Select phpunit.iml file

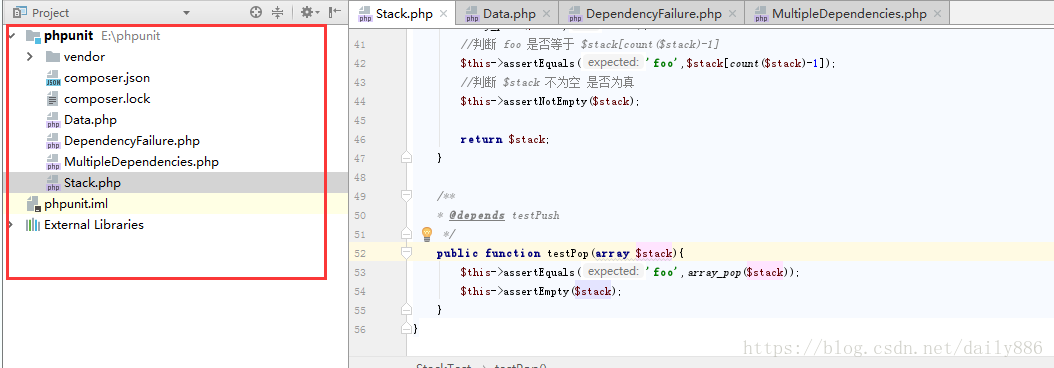coord(76,204)
